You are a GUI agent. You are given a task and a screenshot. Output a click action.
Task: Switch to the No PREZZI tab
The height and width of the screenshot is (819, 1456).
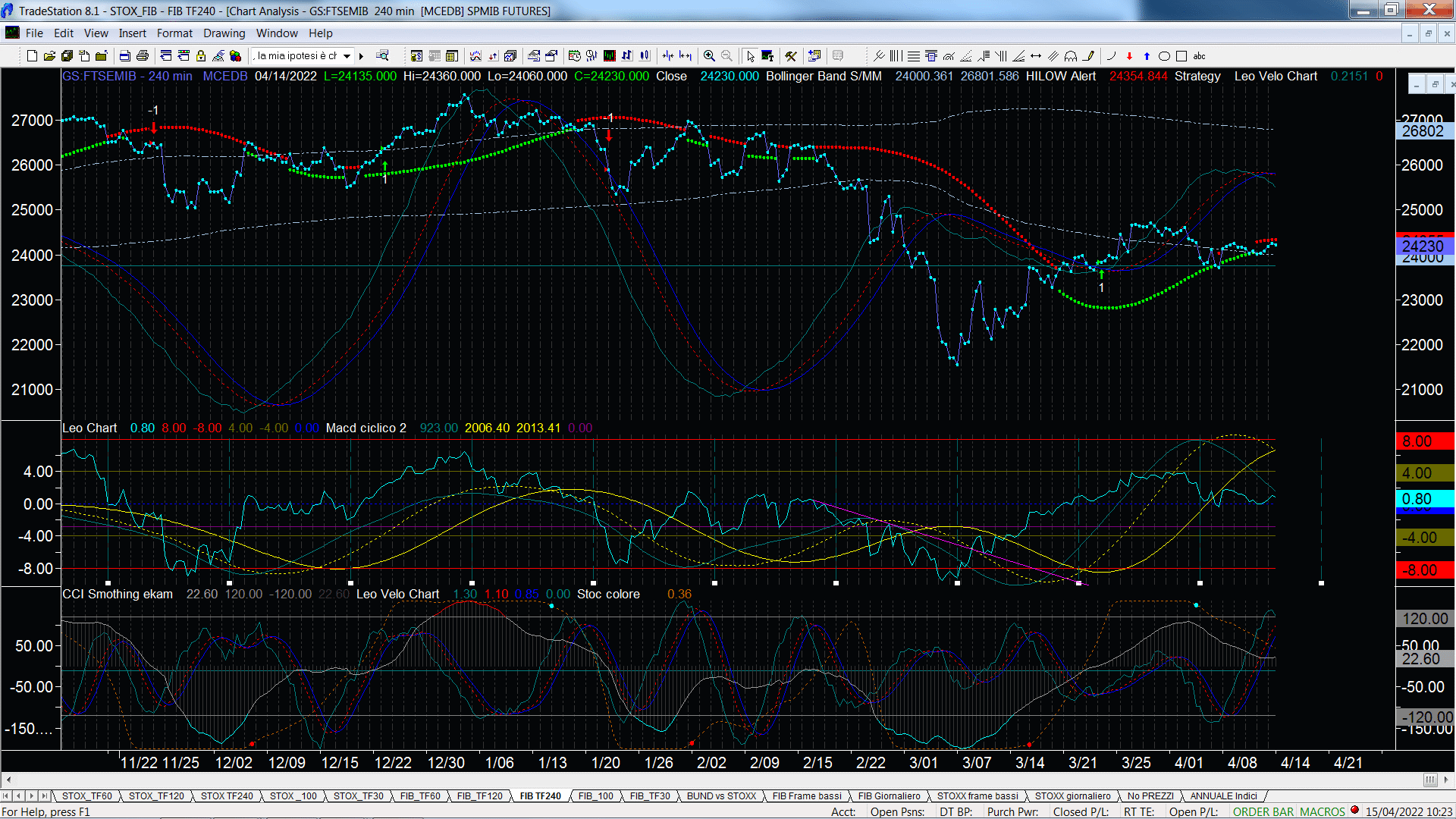point(1150,795)
